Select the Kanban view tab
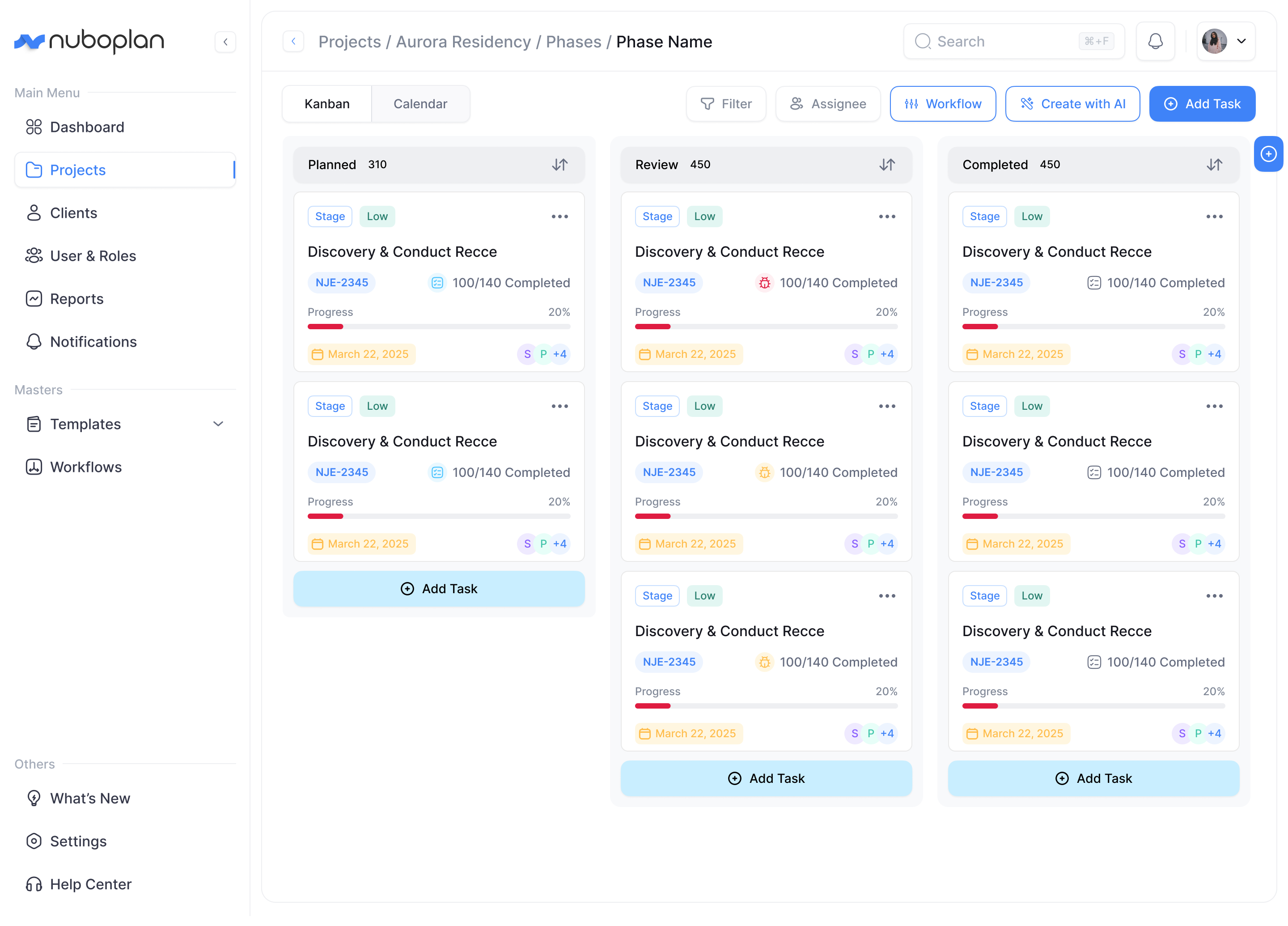Screen dimensions: 1288x926 [326, 104]
